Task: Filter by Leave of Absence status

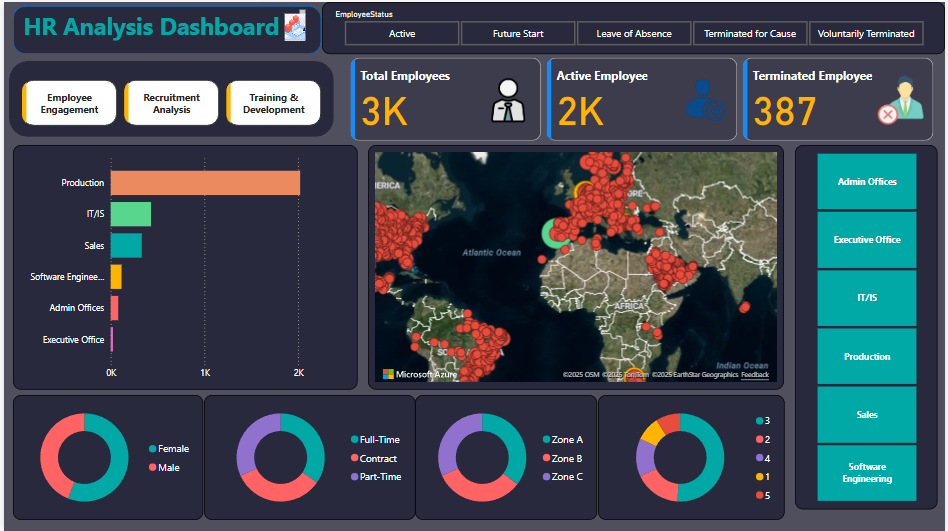Action: pyautogui.click(x=634, y=34)
